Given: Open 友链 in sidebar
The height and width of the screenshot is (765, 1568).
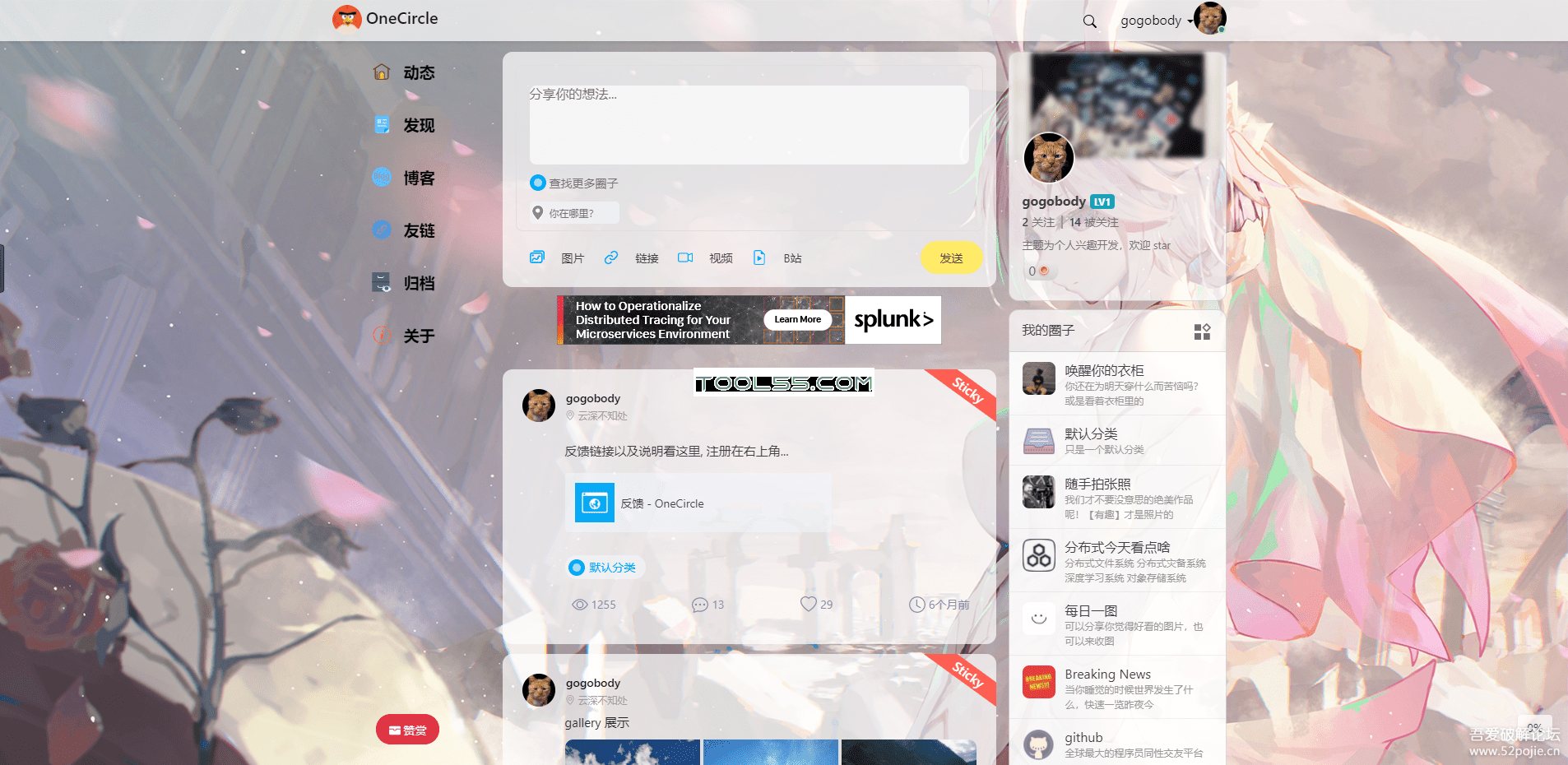Looking at the screenshot, I should (419, 230).
